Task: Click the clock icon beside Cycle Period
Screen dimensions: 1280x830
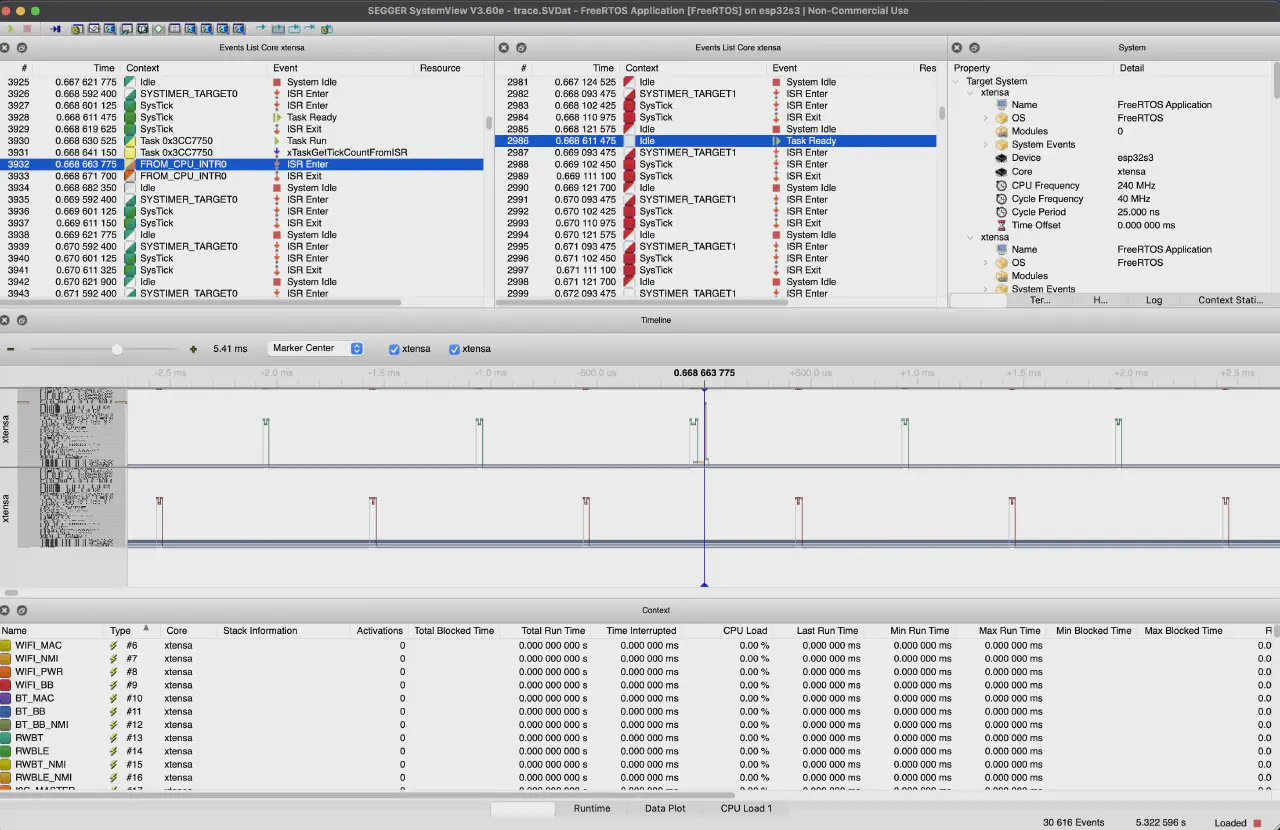Action: pyautogui.click(x=1002, y=212)
